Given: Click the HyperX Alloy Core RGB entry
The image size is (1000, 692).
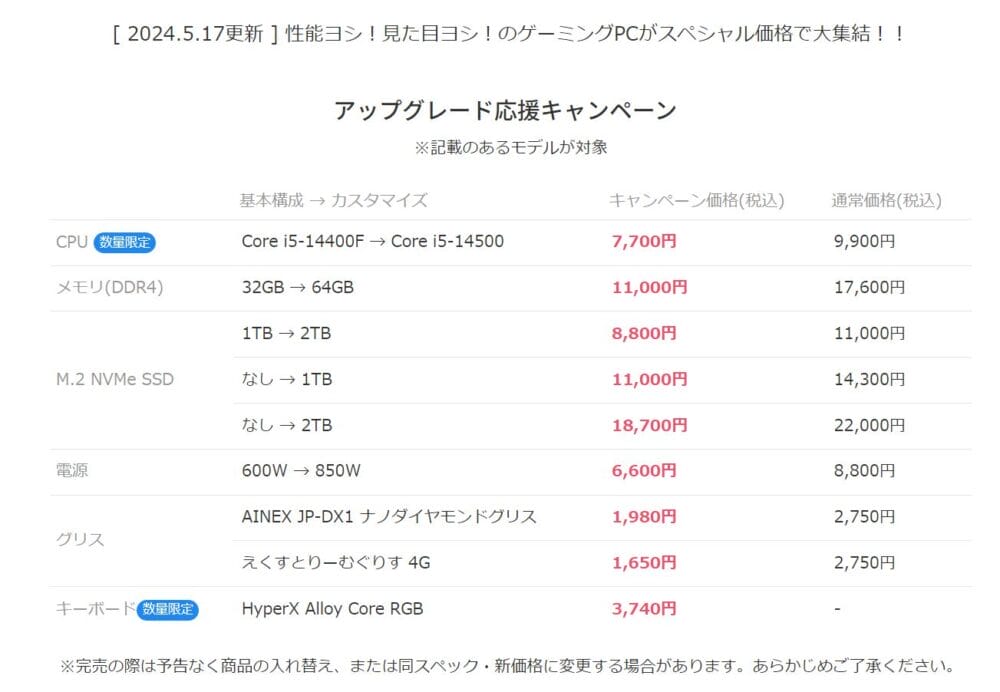Looking at the screenshot, I should point(332,609).
